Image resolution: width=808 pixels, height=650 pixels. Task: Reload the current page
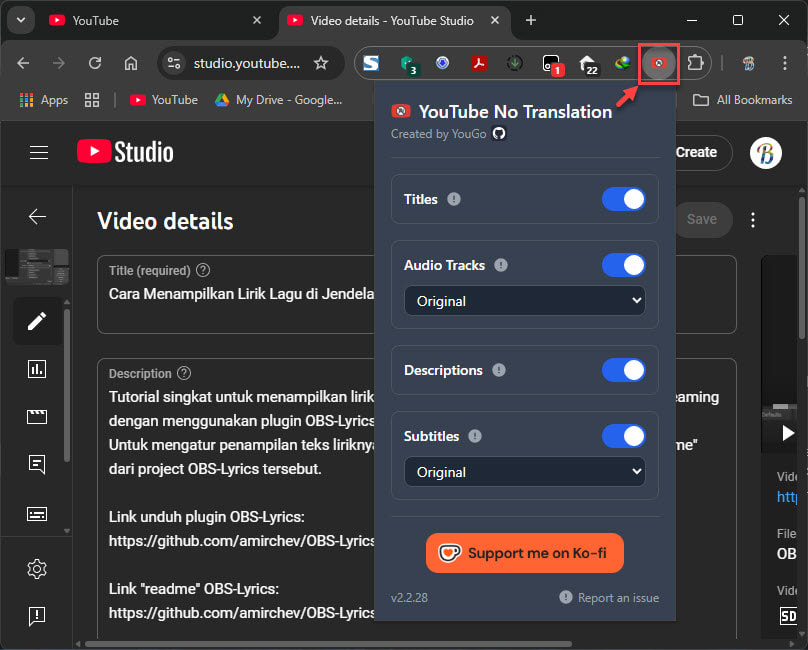point(95,63)
